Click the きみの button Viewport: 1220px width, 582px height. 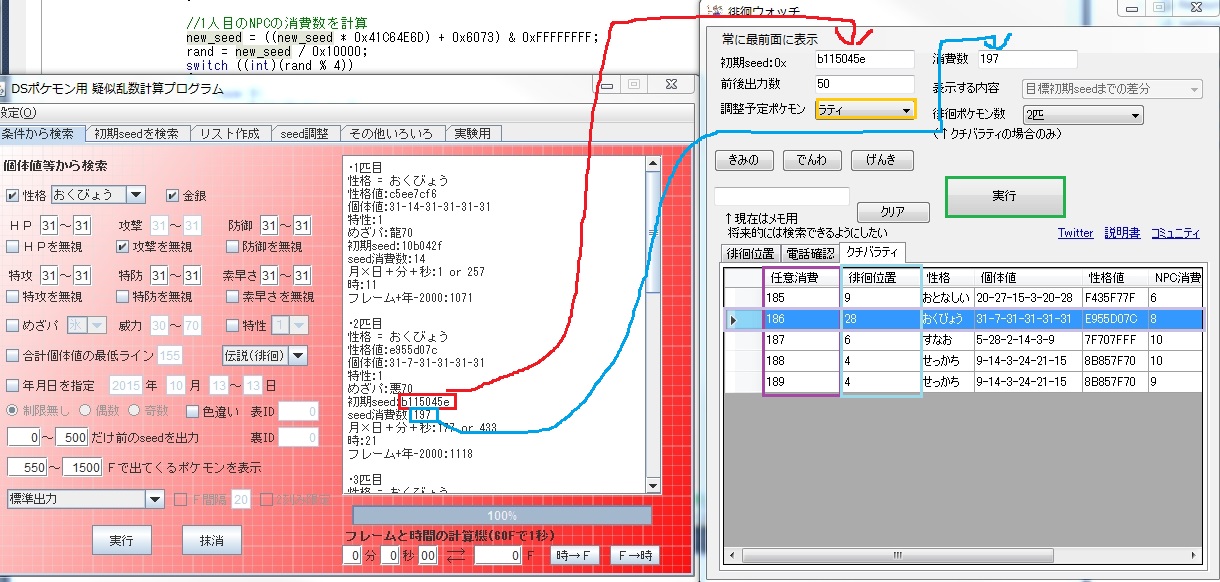(744, 160)
